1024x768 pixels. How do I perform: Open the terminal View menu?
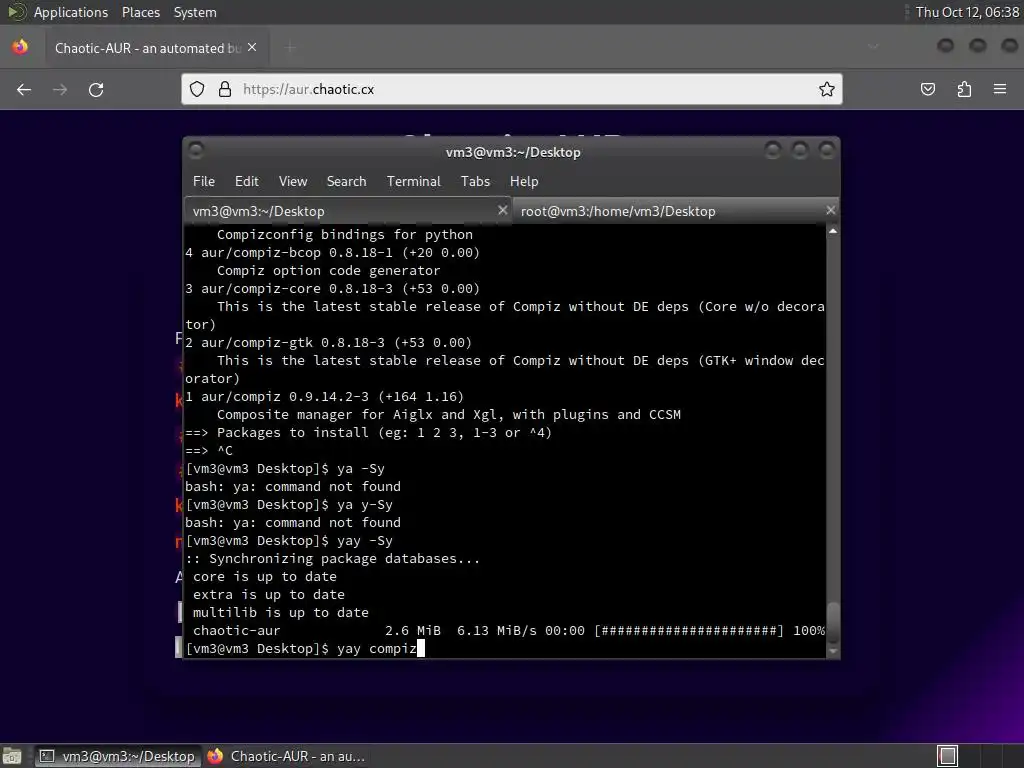(x=293, y=182)
